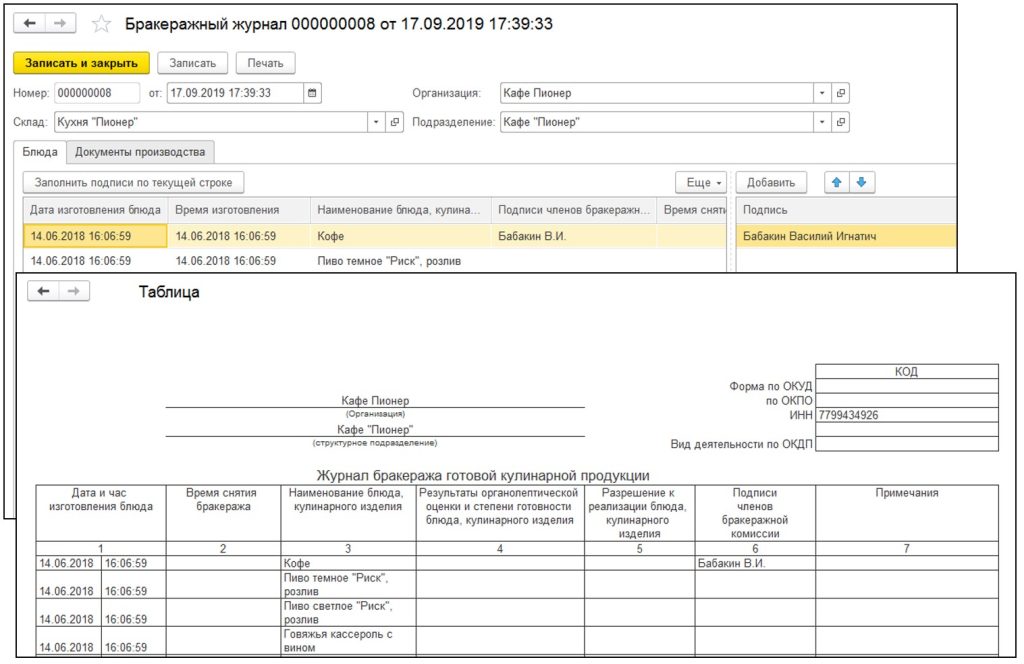Select the Блюда tab

[40, 152]
